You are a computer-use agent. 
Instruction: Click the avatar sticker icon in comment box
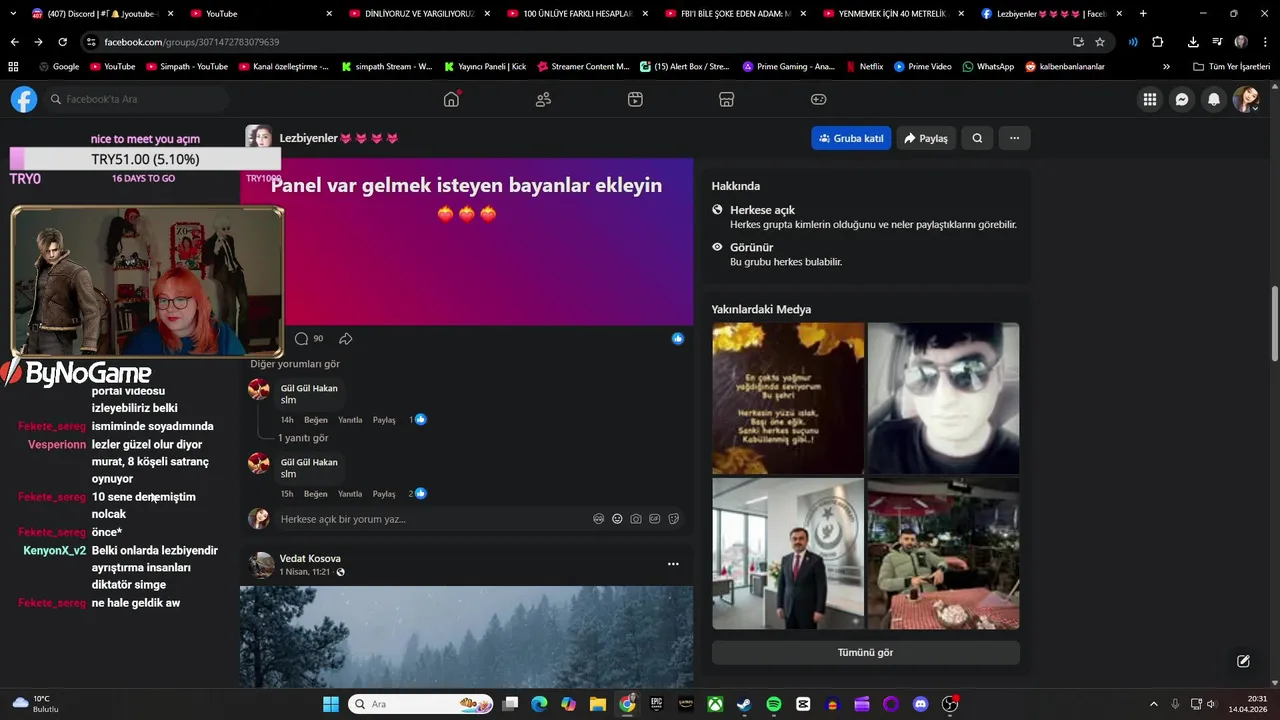tap(598, 519)
